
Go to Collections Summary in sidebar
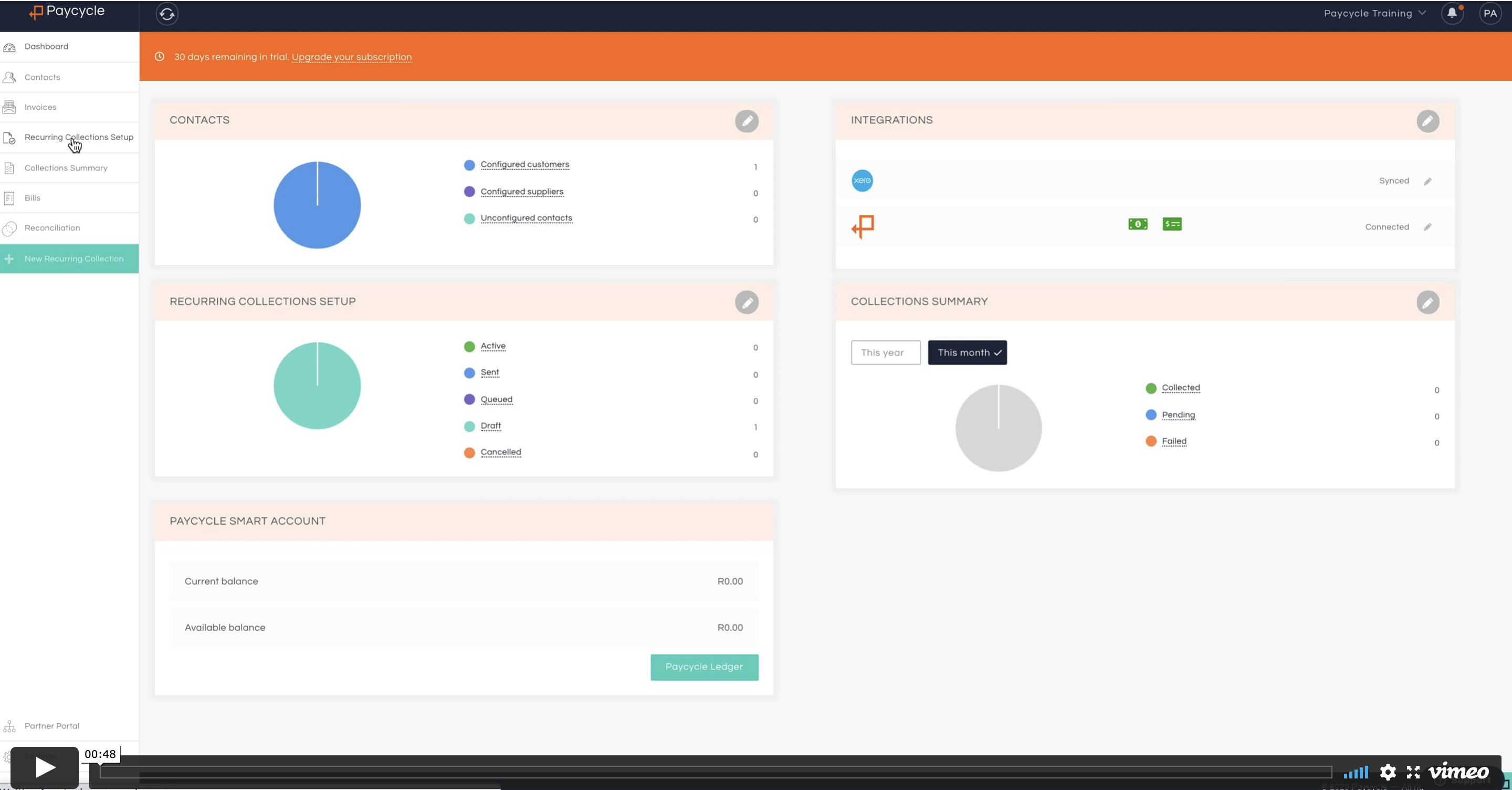66,168
